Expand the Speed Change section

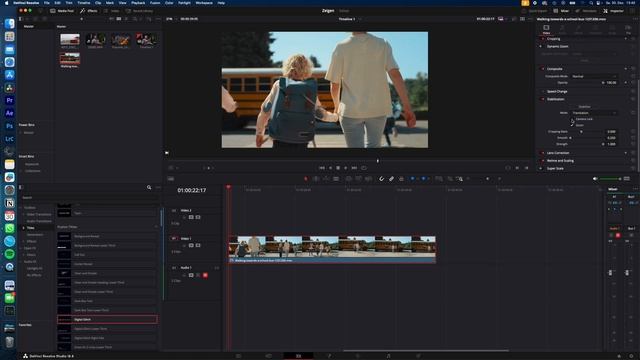pos(557,91)
